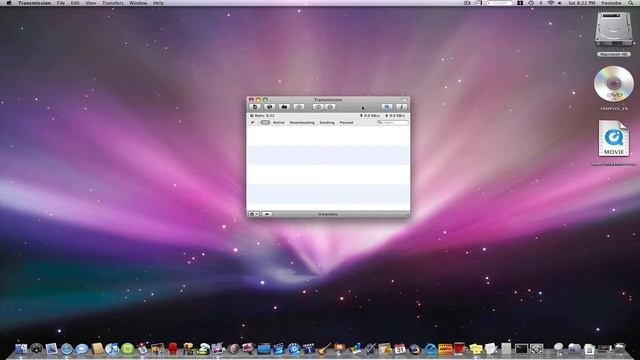Click the Create torrent file toolbar icon
This screenshot has width=640, height=360.
[255, 107]
